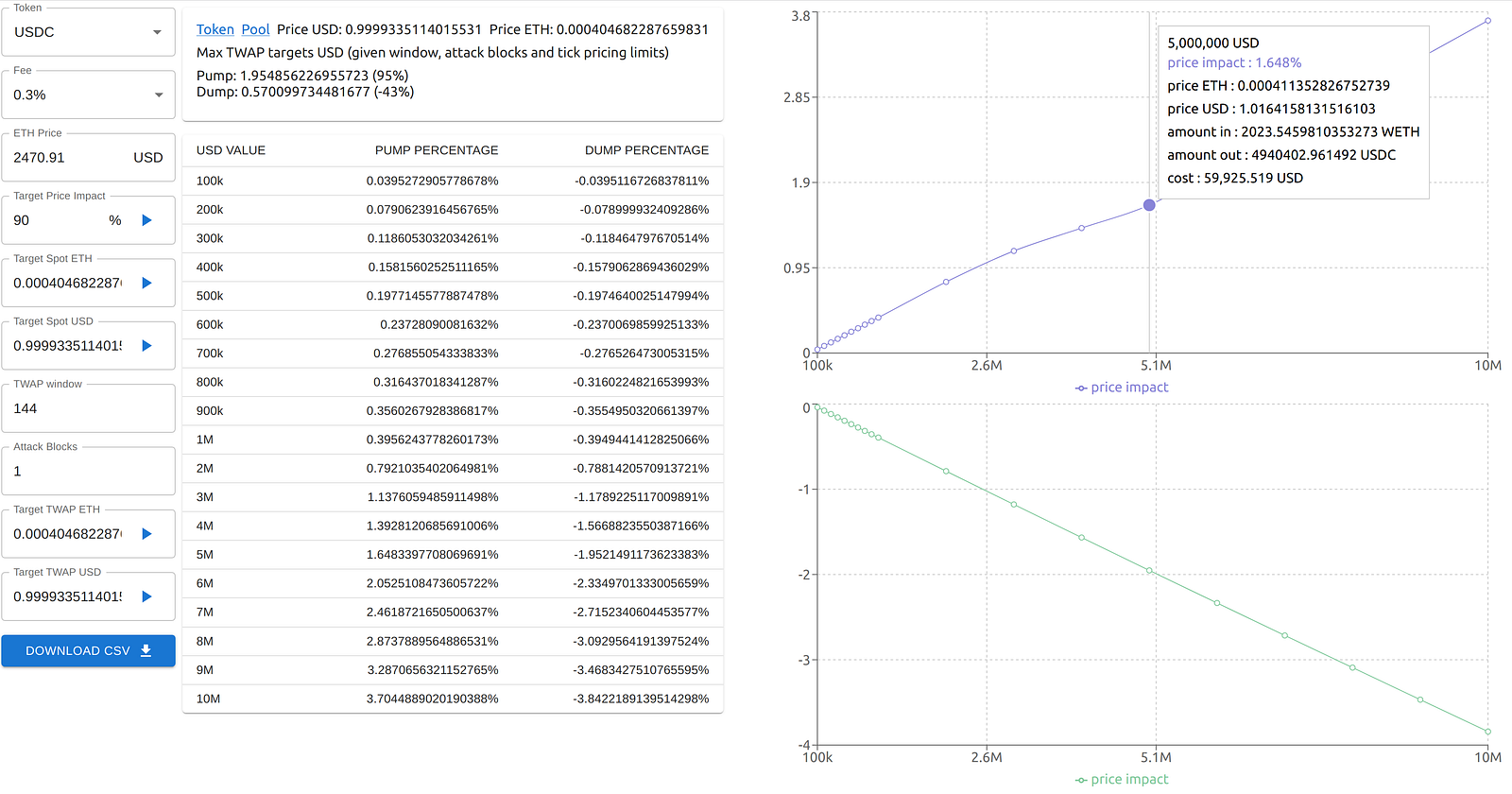1512x794 pixels.
Task: Click pump value 1.6483397708069691%
Action: coord(433,555)
